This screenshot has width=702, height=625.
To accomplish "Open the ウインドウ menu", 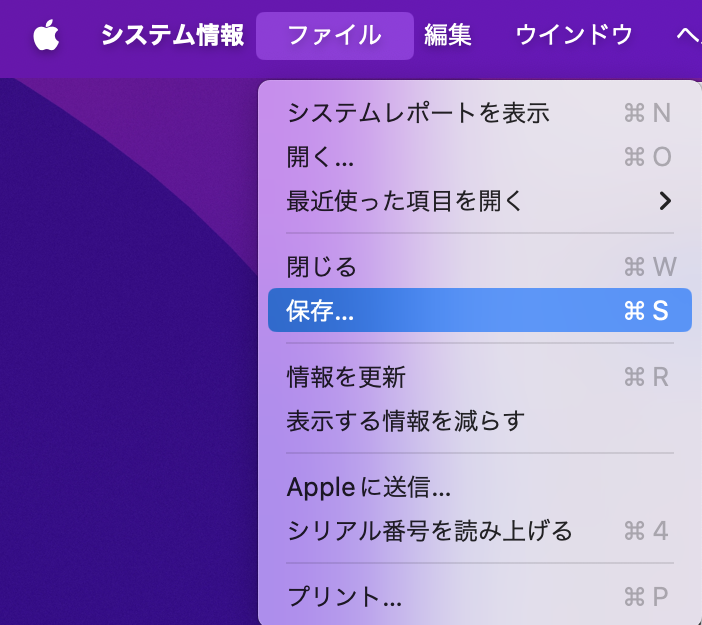I will pos(574,35).
